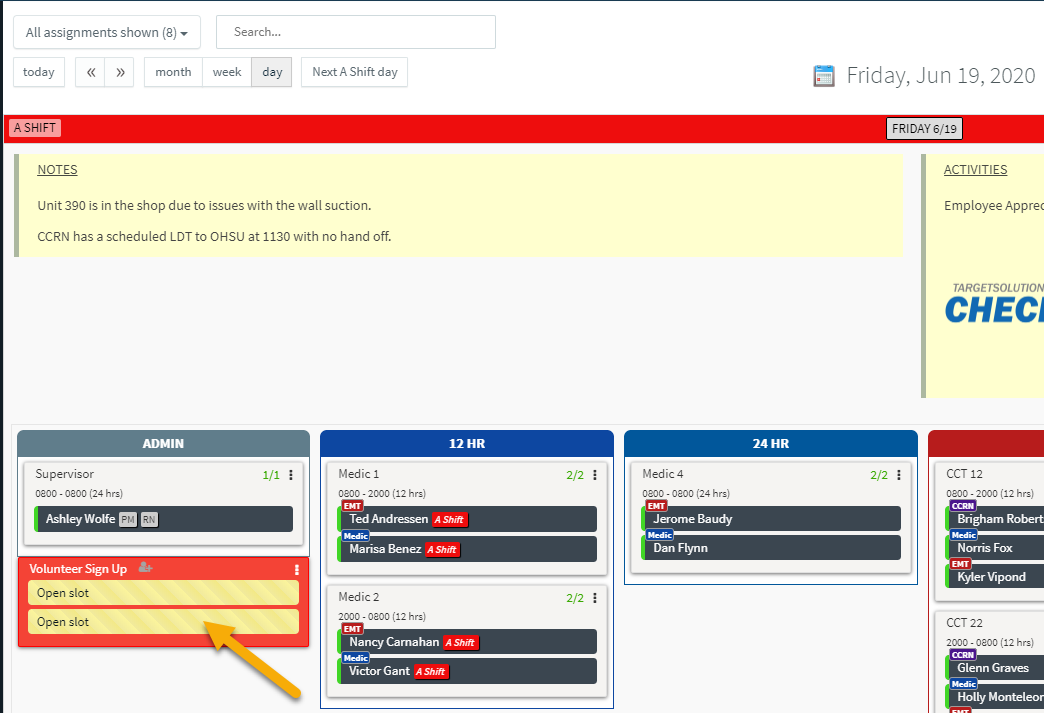Click the EMT tag above Nancy Carnahan
Viewport: 1044px width, 713px height.
click(352, 628)
